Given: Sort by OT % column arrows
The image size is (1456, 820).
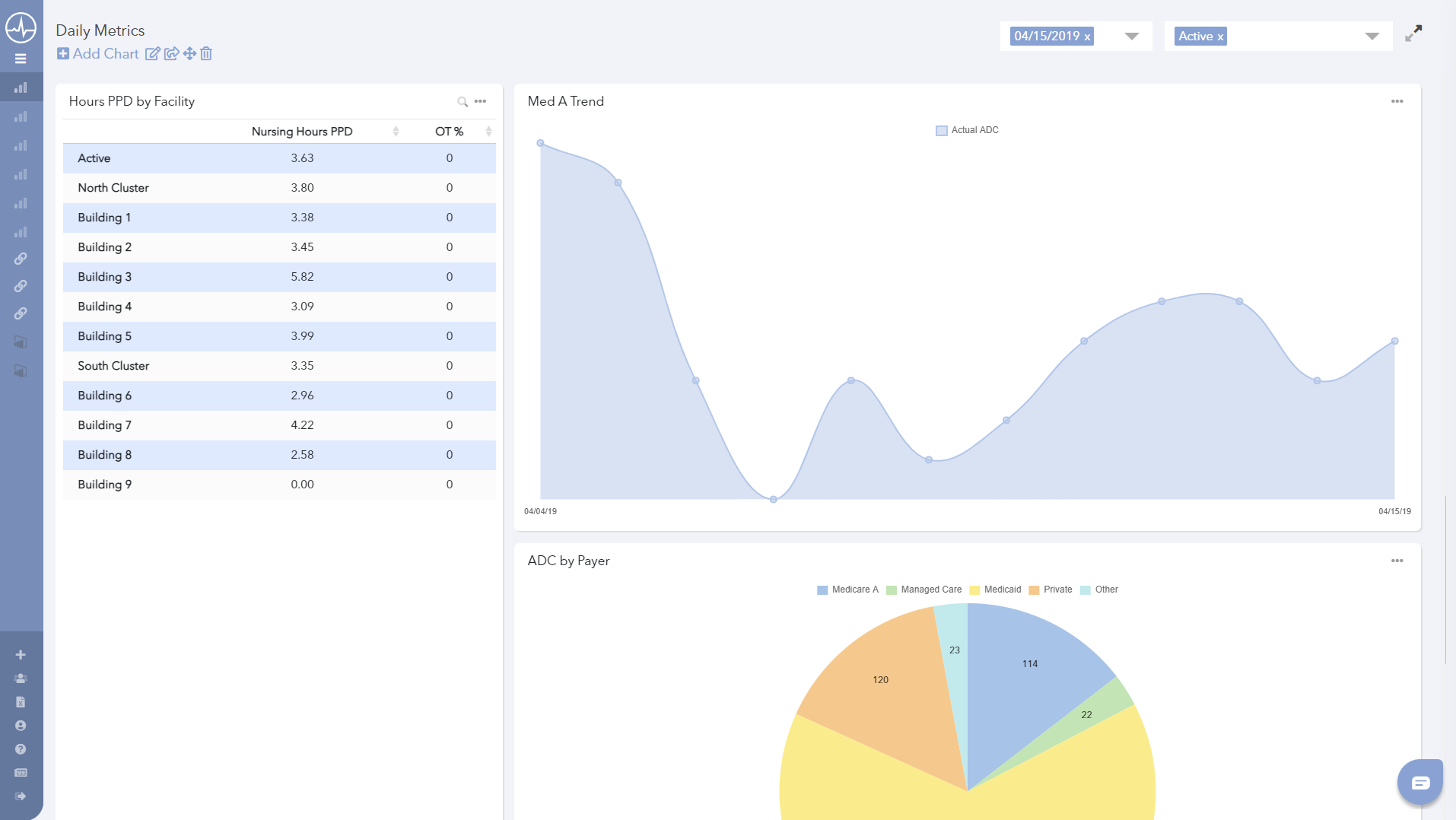Looking at the screenshot, I should (488, 132).
